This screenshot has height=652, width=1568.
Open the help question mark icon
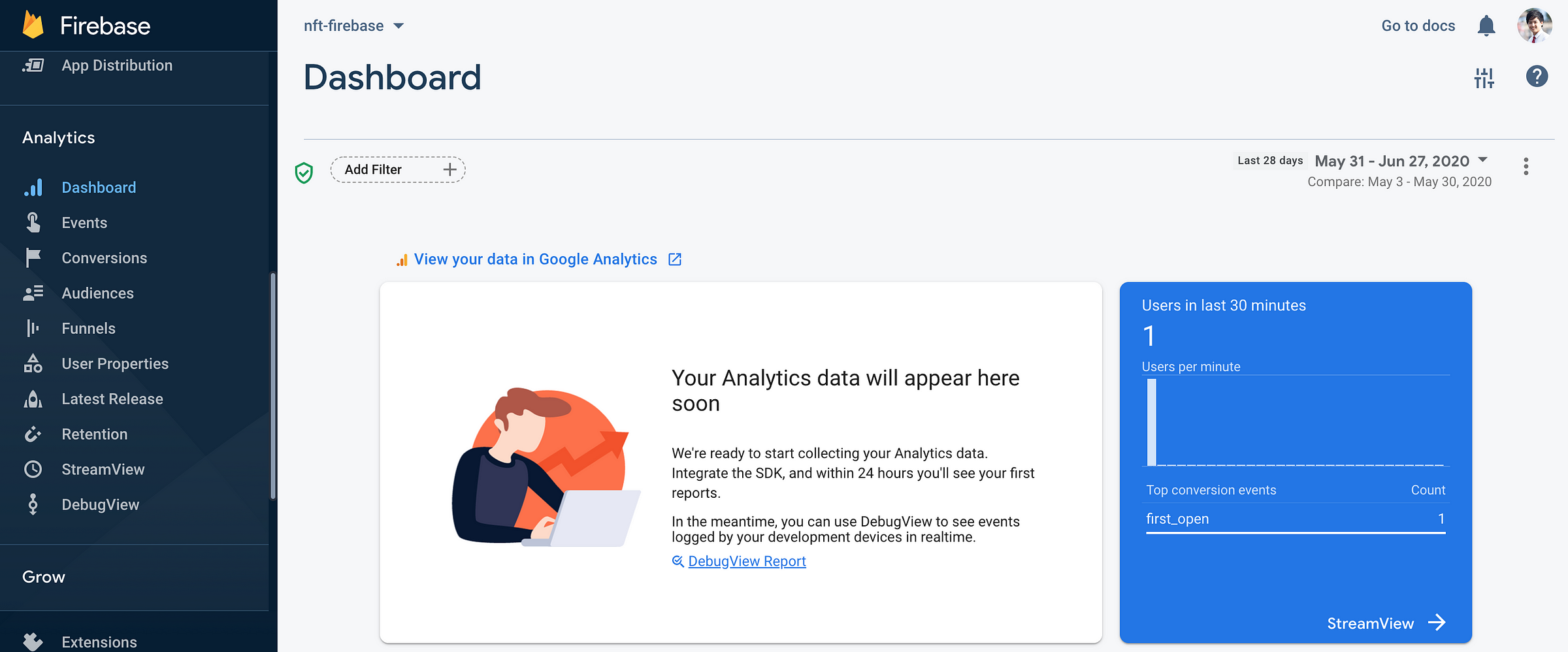[x=1537, y=76]
